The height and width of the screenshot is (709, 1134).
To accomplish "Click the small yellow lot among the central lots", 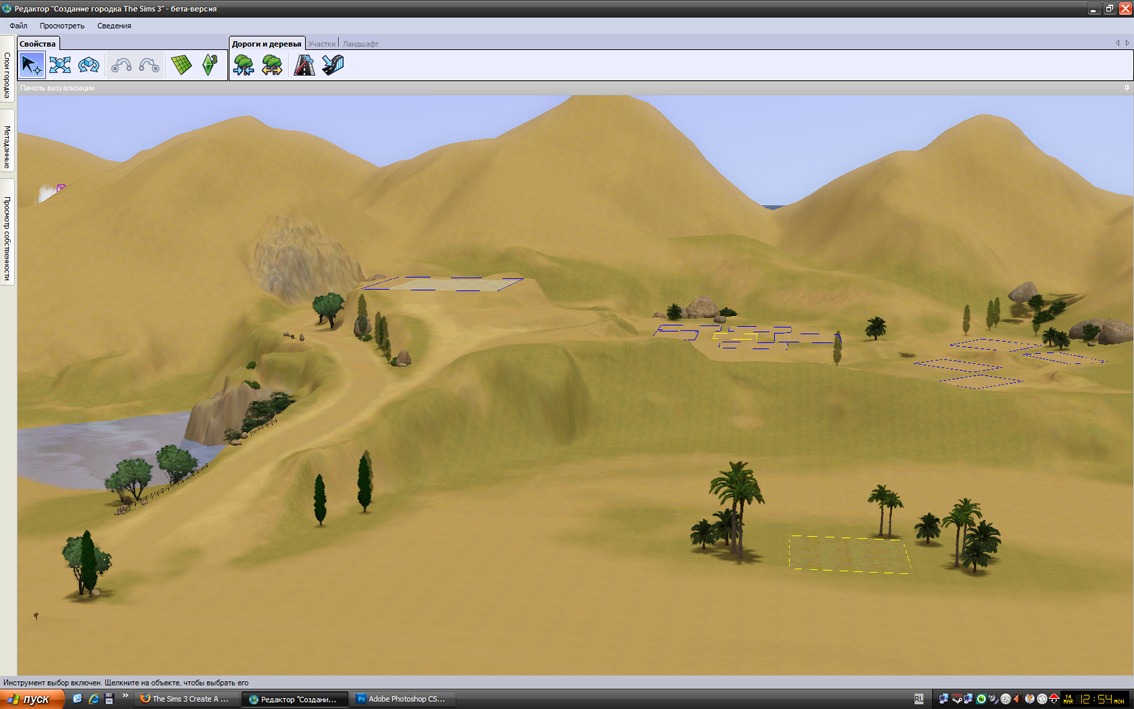I will click(734, 335).
